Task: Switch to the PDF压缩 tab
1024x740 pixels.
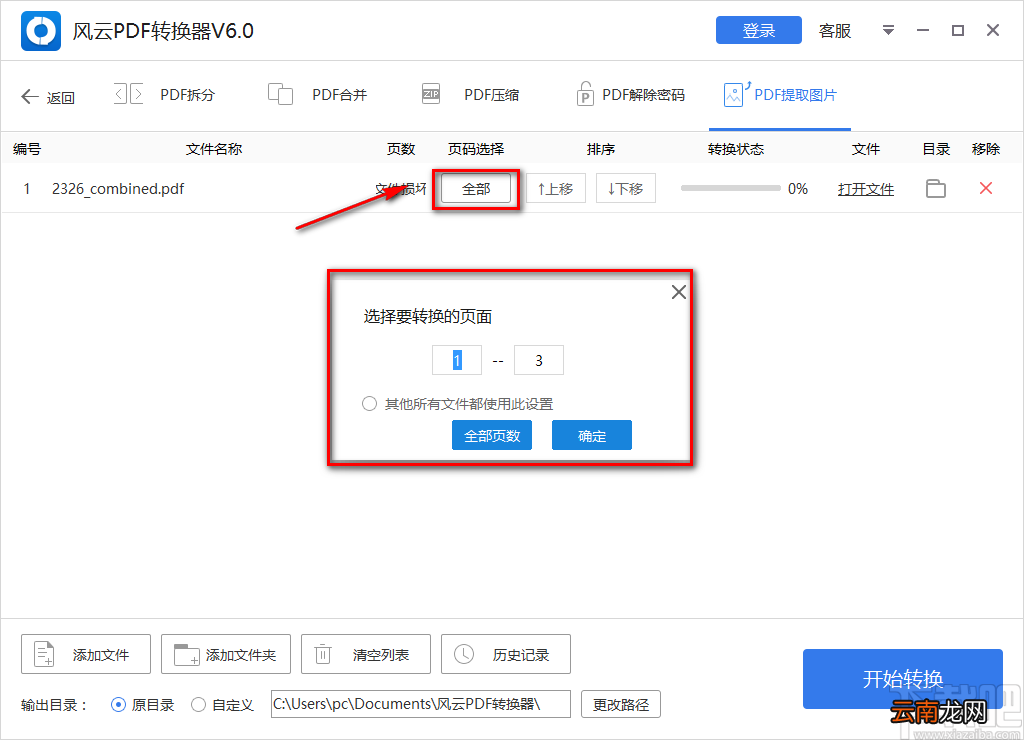Action: pos(470,95)
